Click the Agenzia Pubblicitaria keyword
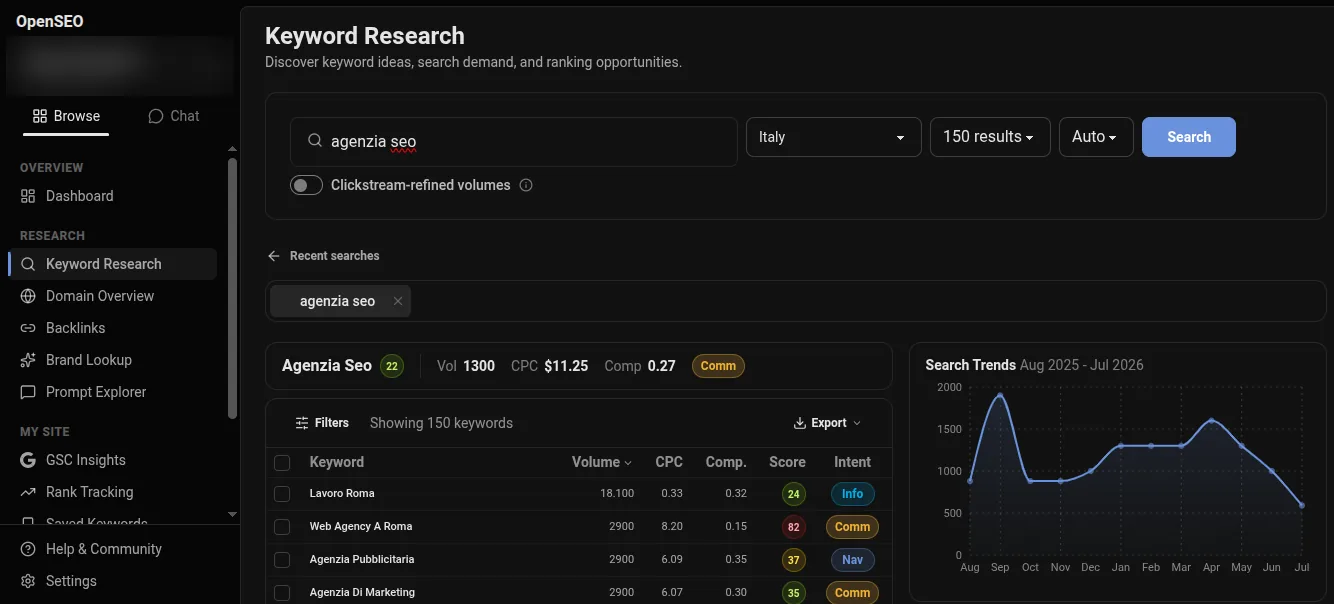1334x604 pixels. [x=362, y=559]
